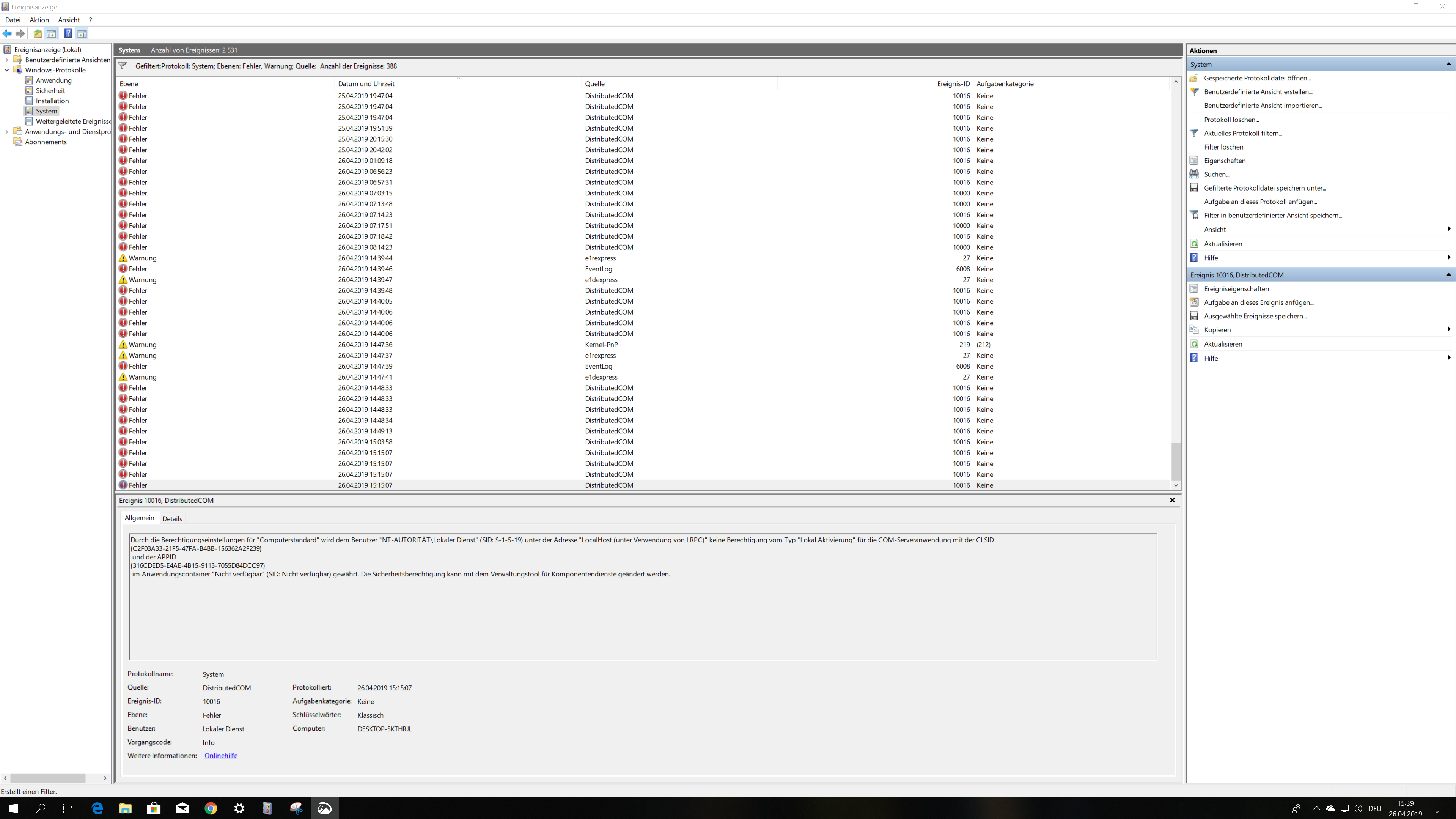1456x819 pixels.
Task: Click the back arrow toolbar icon
Action: pyautogui.click(x=7, y=33)
